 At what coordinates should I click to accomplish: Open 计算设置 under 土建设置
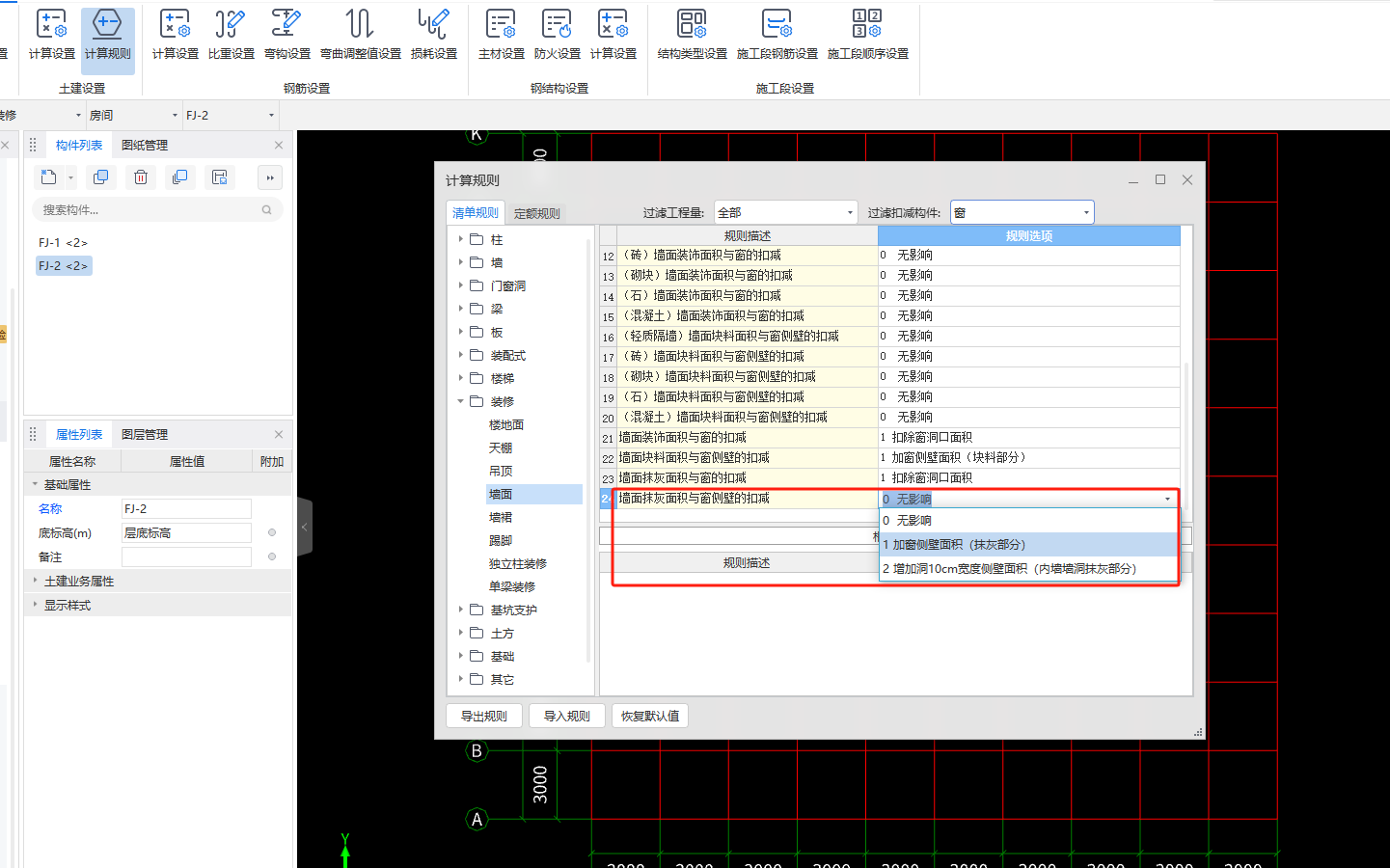[x=52, y=35]
